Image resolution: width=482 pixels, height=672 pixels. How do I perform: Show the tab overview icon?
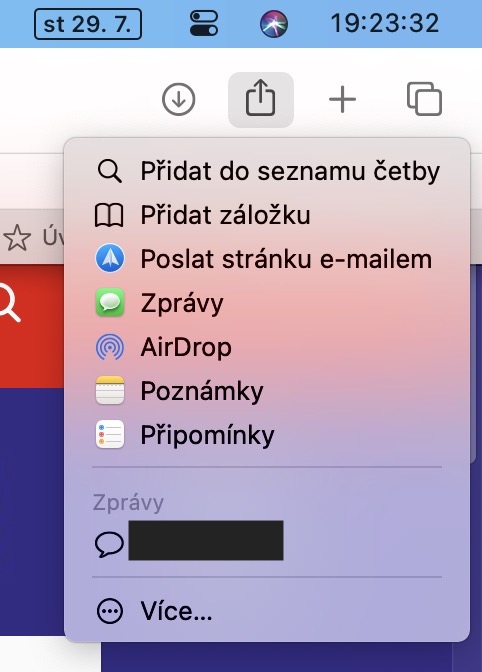point(424,99)
